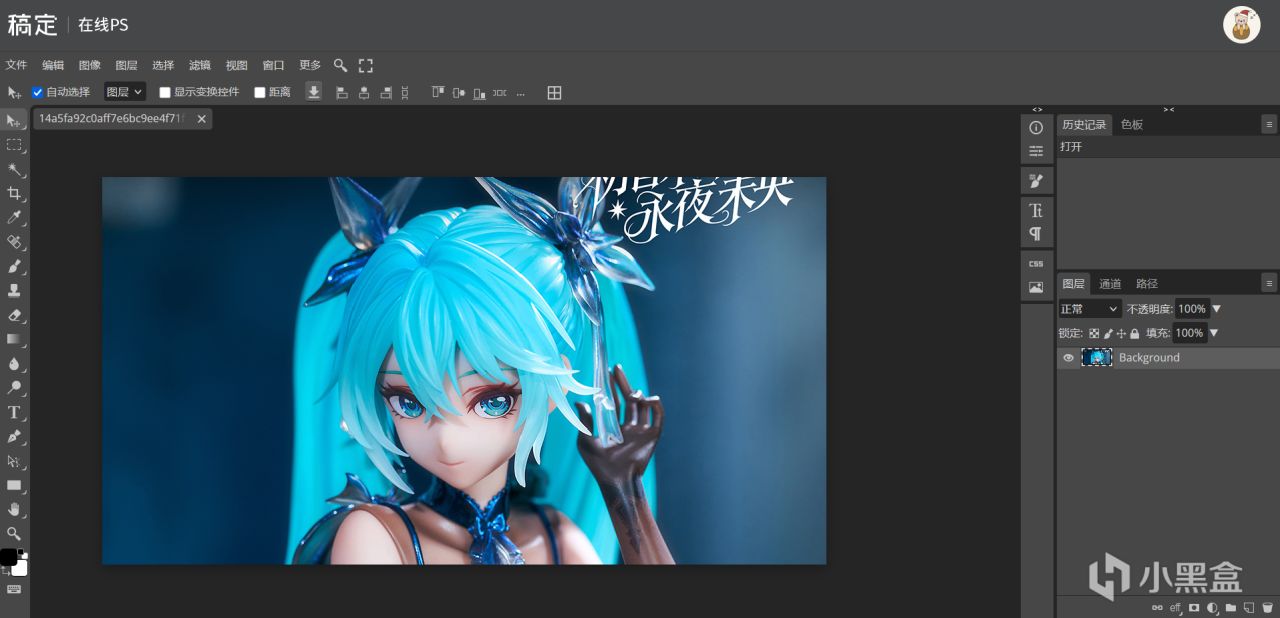
Task: Open layer effects (eff) button
Action: 1176,607
